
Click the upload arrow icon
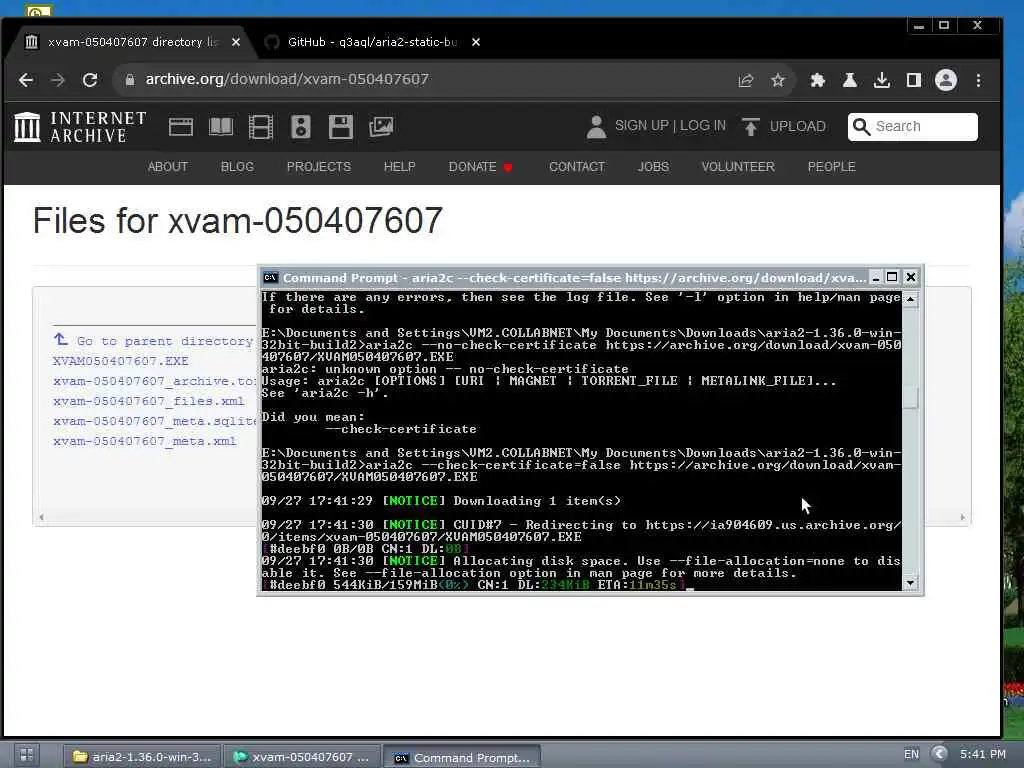(x=751, y=127)
